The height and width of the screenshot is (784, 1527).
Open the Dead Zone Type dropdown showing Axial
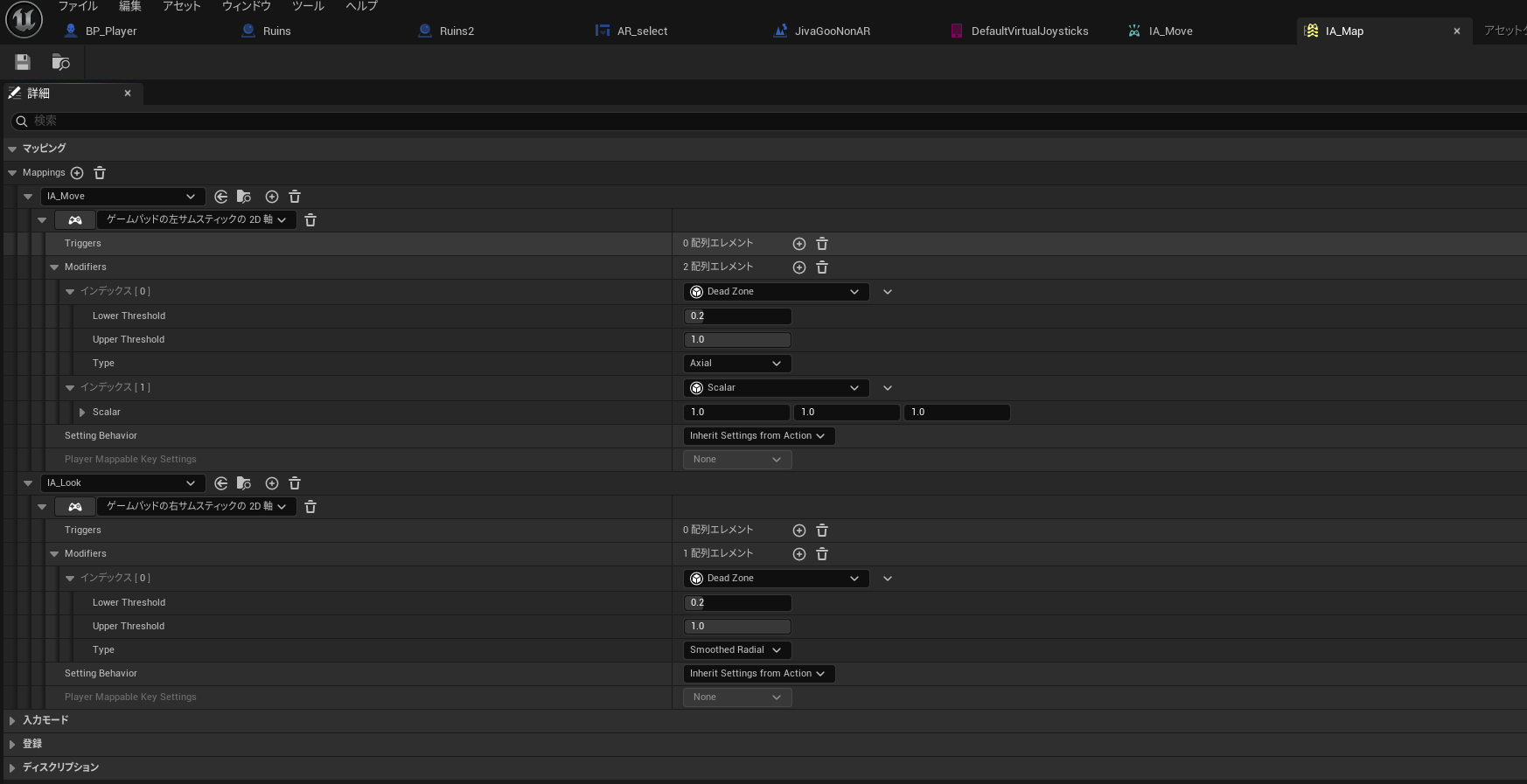point(736,364)
